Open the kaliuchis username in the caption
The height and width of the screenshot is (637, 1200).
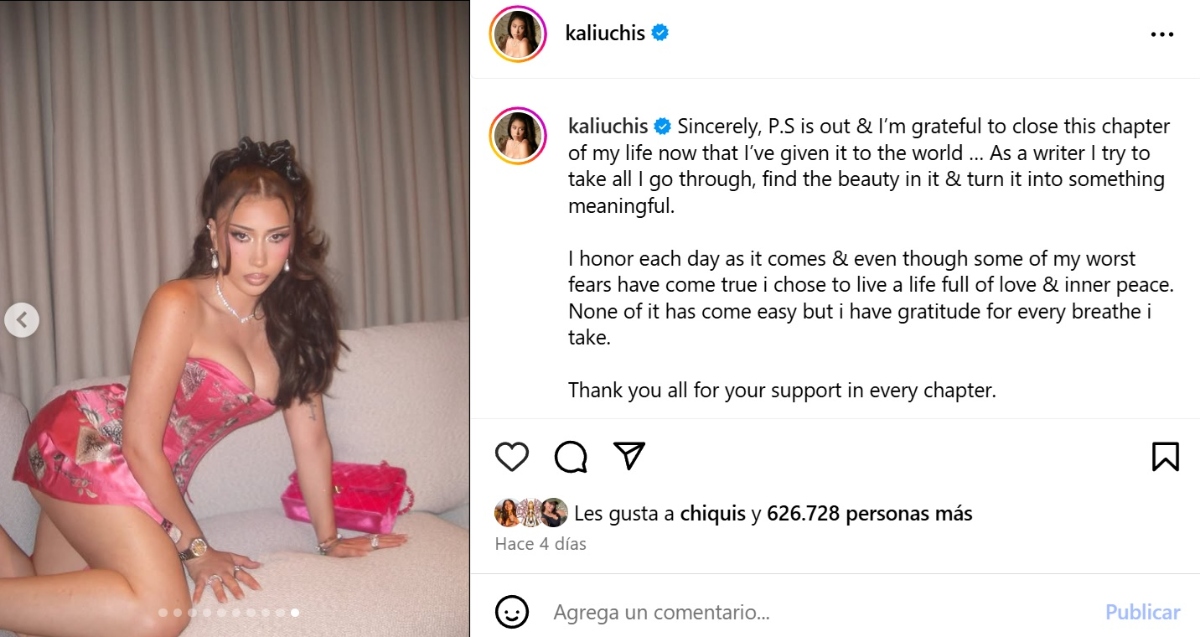(609, 127)
